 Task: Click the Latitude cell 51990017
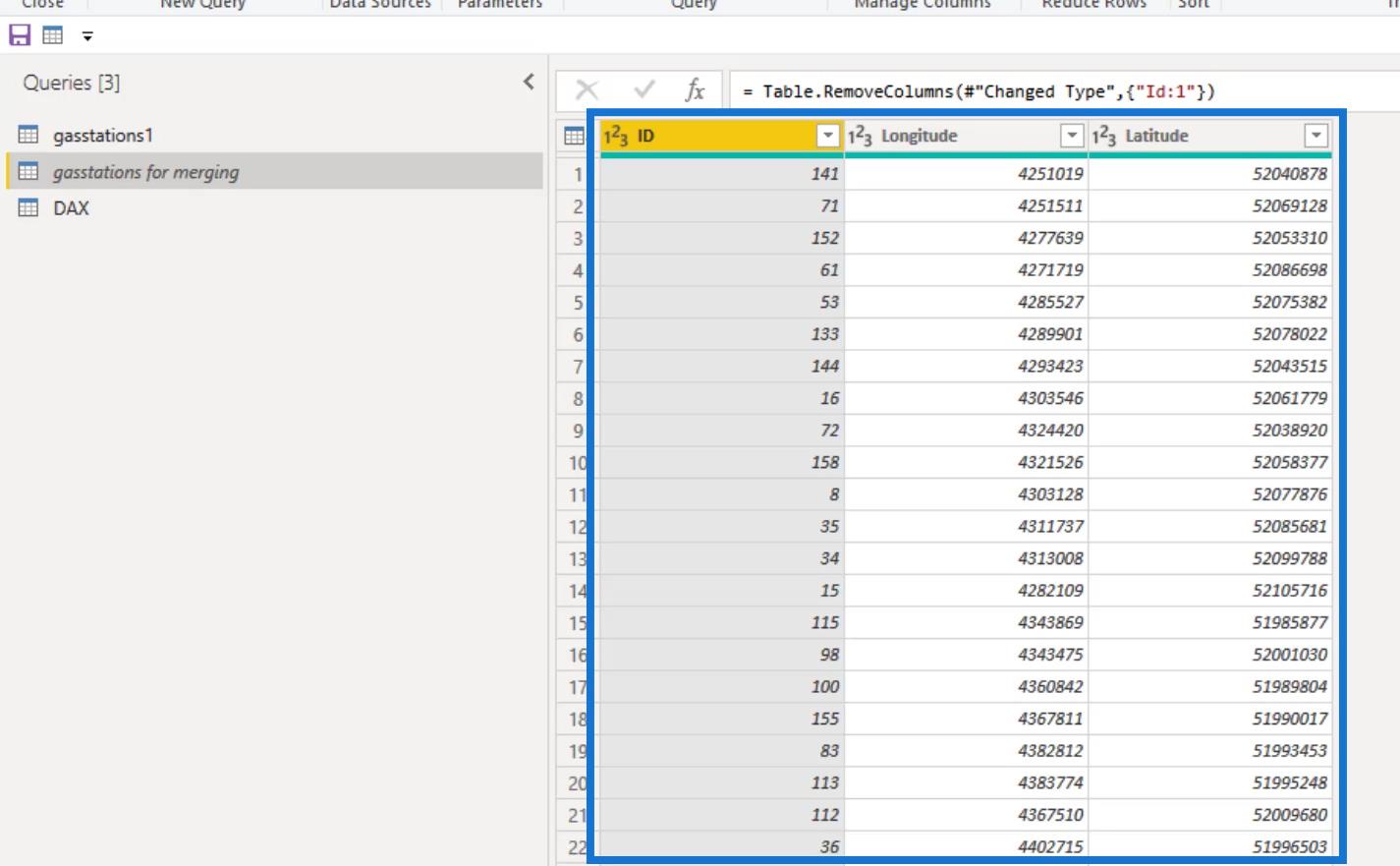(1209, 719)
